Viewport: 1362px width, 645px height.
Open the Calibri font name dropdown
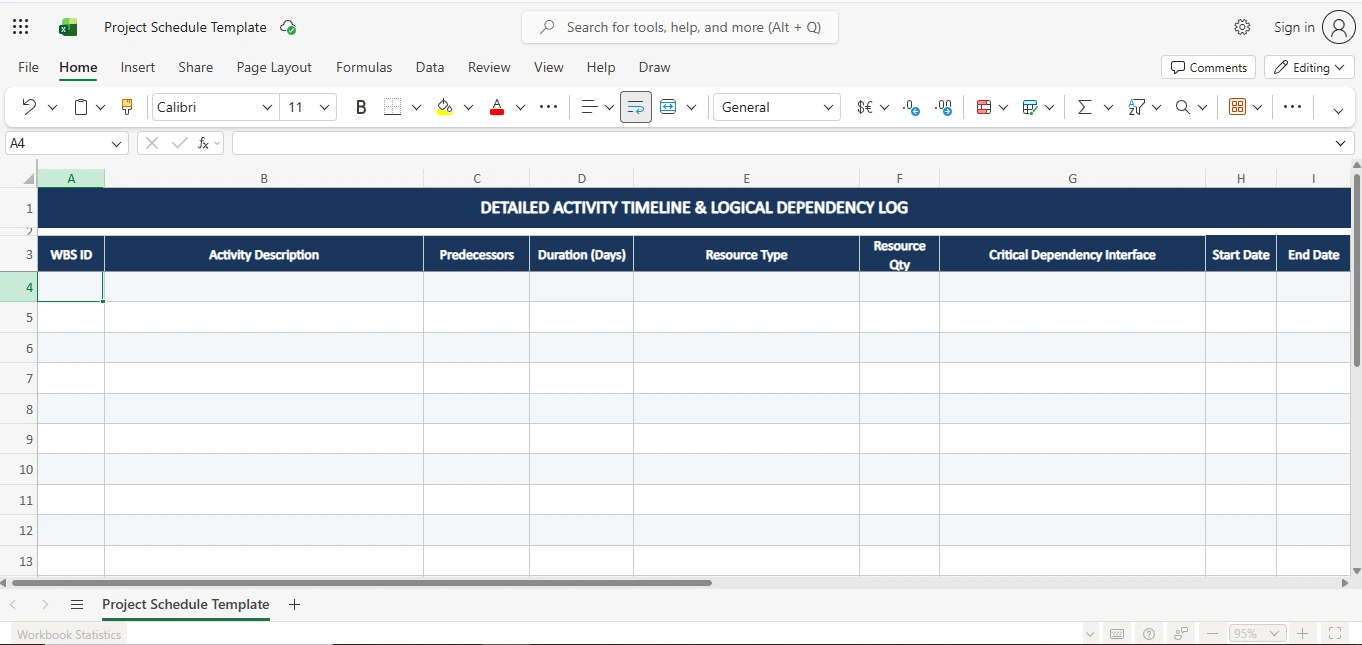(267, 107)
